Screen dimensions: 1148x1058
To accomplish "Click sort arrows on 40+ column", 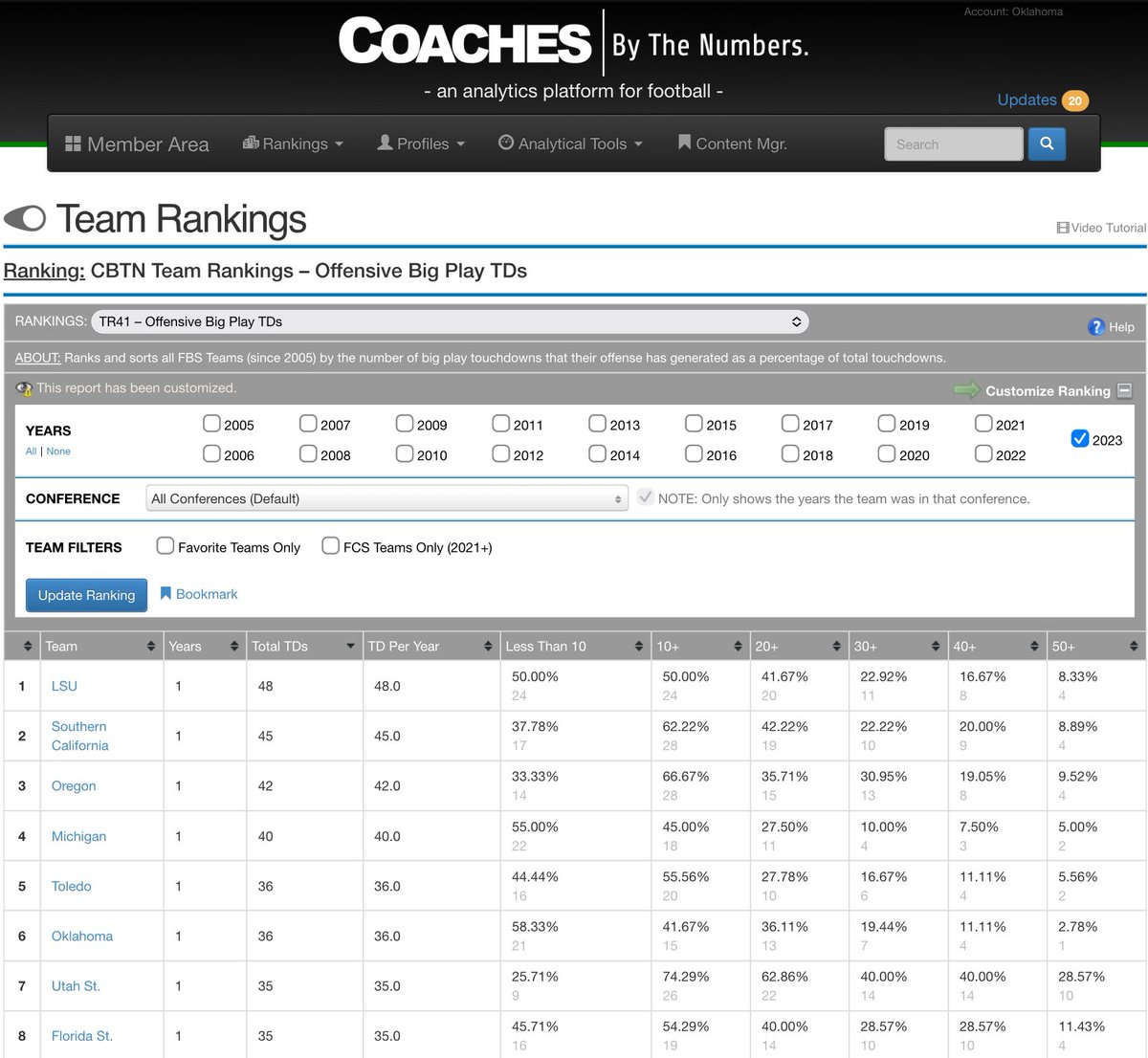I will point(1034,647).
